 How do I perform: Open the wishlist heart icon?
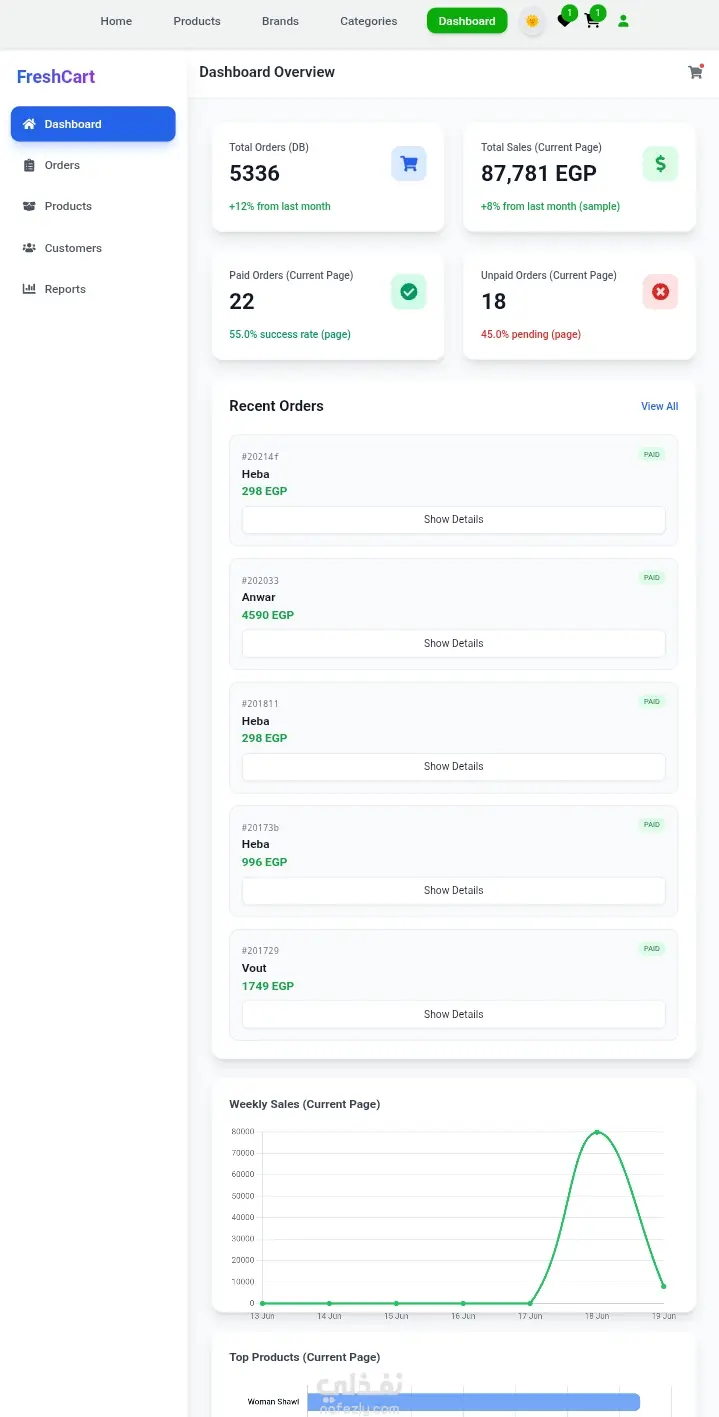564,21
